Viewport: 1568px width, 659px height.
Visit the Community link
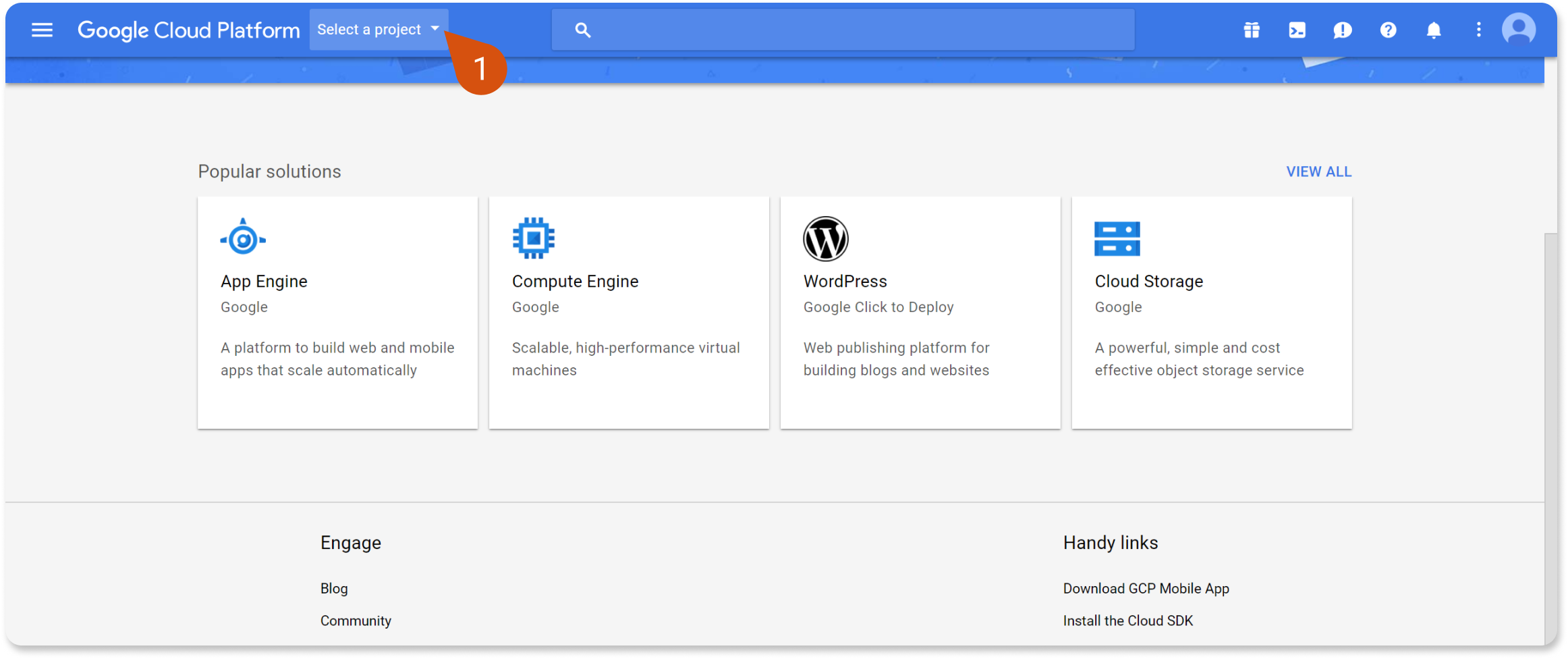pyautogui.click(x=356, y=621)
